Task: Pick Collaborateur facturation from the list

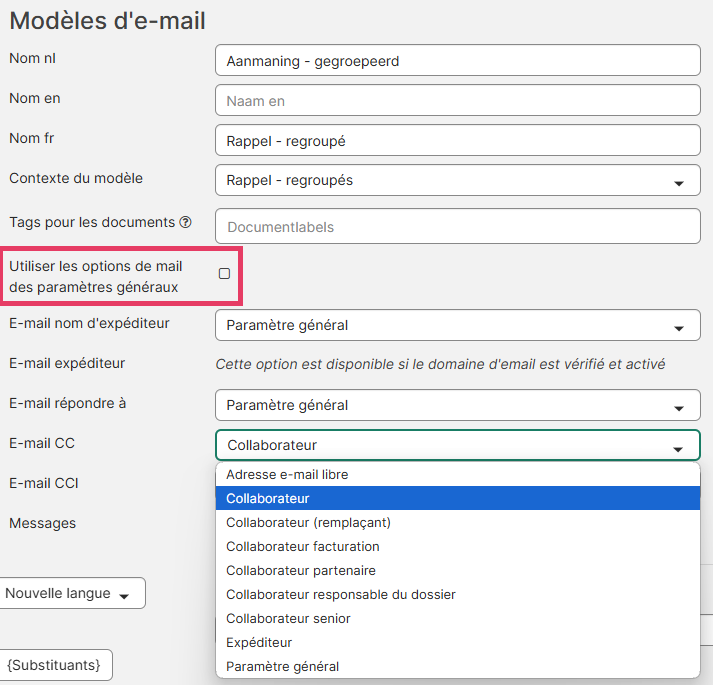Action: 457,547
